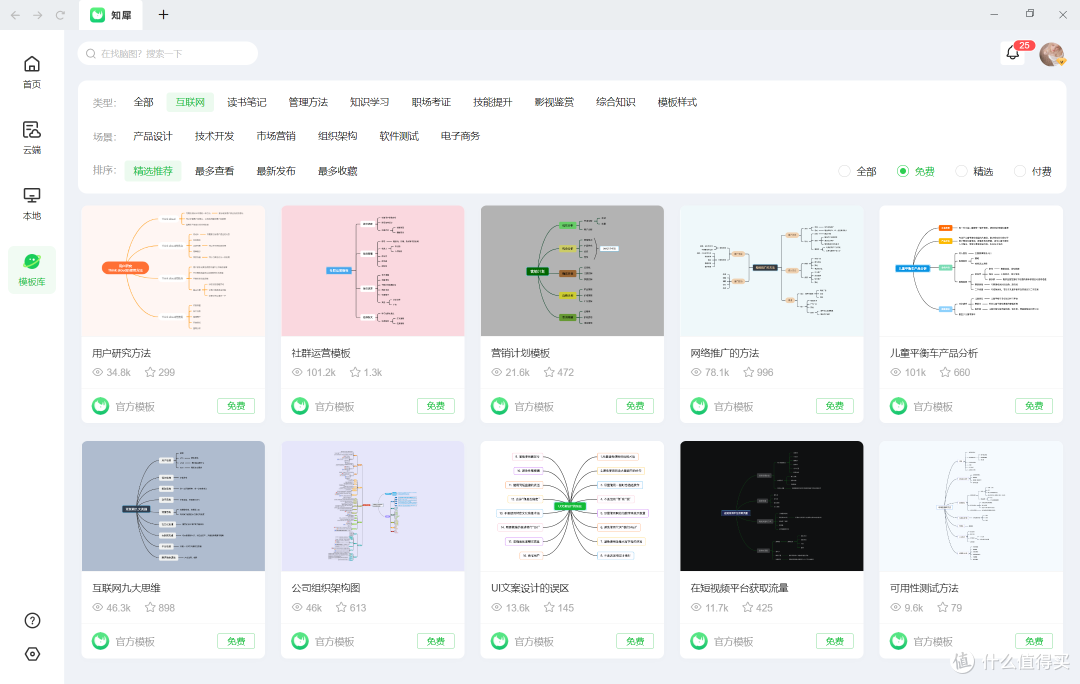Click star icon on 用户研究方法 card
The width and height of the screenshot is (1080, 684).
pyautogui.click(x=149, y=372)
